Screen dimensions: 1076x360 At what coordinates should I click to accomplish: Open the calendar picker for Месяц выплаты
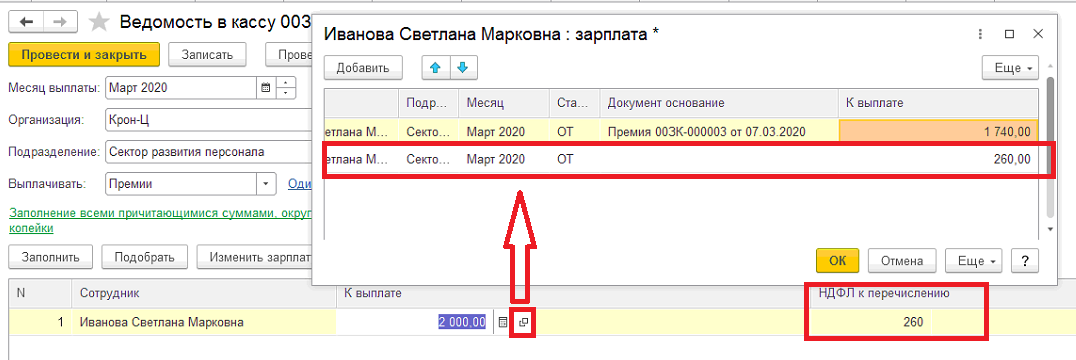pyautogui.click(x=266, y=88)
